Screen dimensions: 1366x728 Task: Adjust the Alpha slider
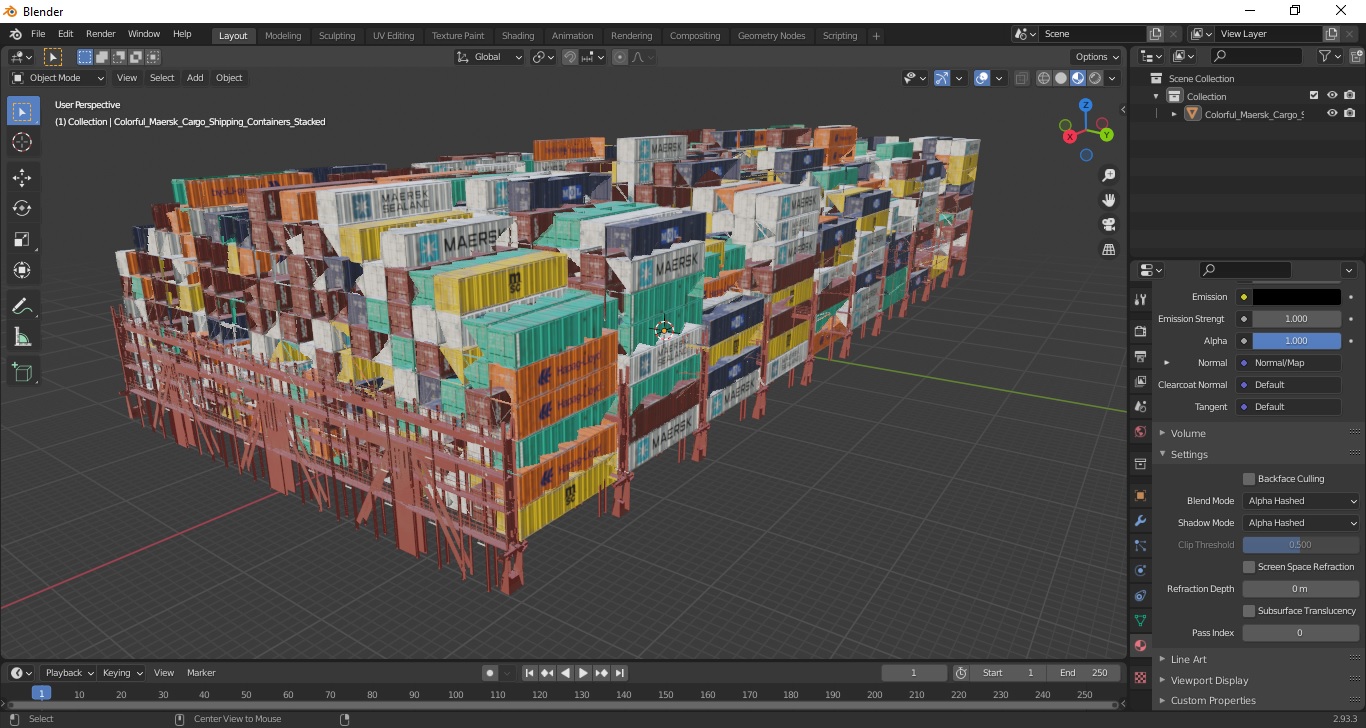1296,341
